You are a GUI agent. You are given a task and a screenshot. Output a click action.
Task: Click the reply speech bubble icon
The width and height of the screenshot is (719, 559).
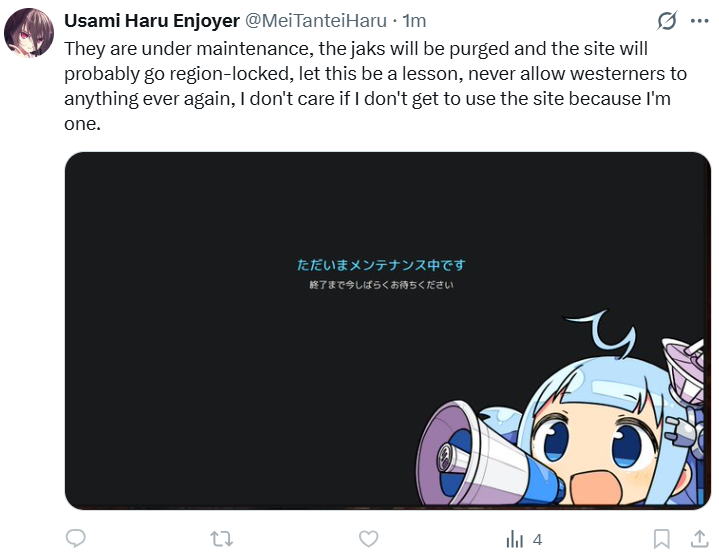pyautogui.click(x=76, y=538)
